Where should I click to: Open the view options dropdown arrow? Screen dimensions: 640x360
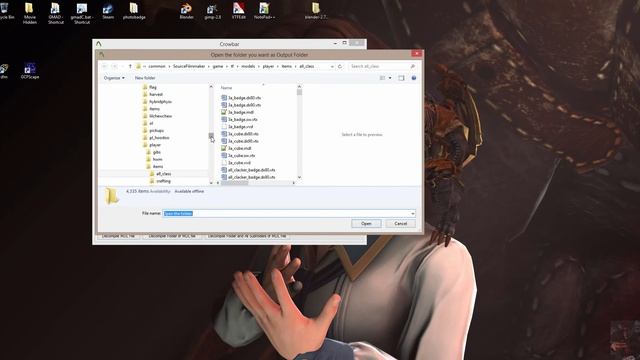point(390,78)
